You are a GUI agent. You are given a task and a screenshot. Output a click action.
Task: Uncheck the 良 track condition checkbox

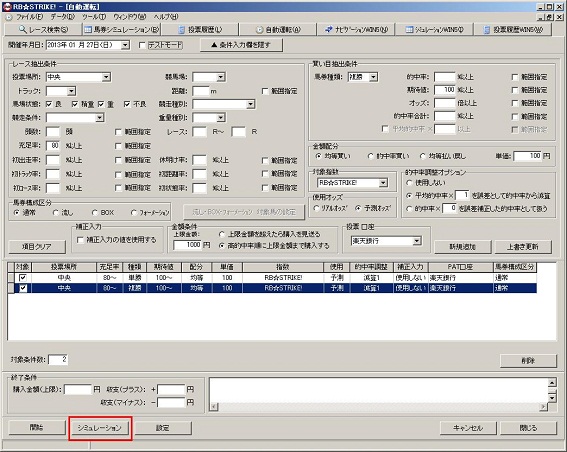coord(49,104)
